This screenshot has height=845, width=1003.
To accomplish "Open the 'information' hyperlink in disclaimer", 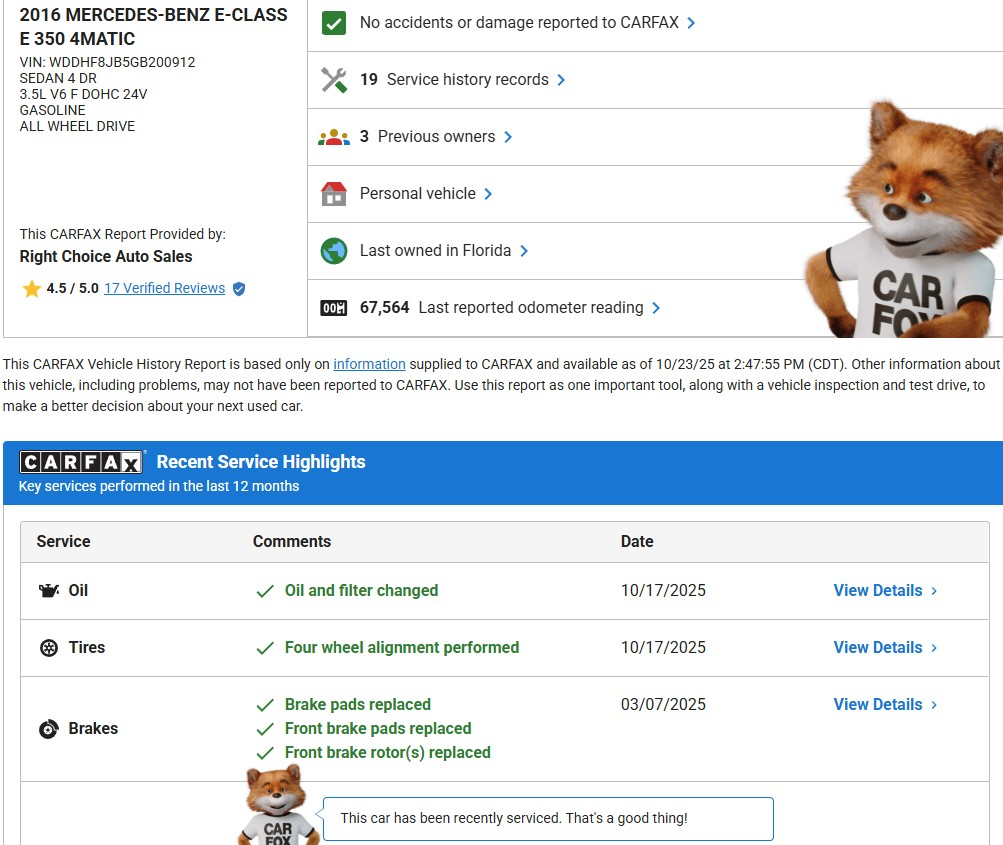I will point(369,364).
